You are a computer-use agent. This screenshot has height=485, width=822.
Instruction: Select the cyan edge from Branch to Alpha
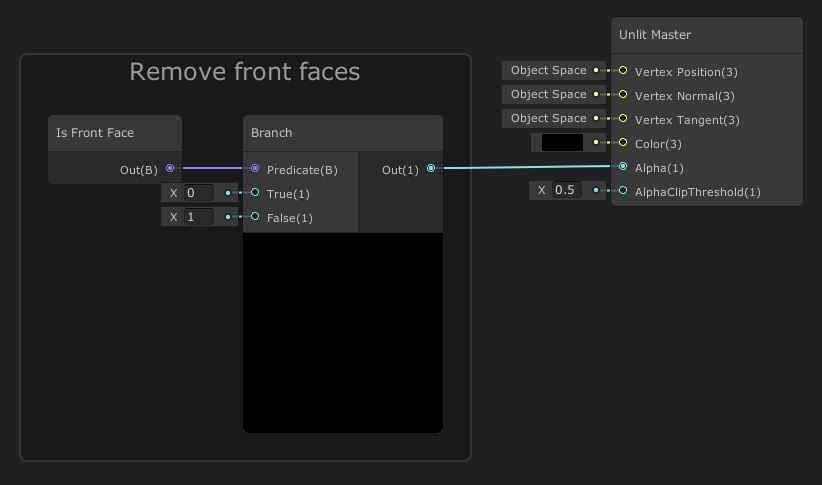tap(527, 167)
